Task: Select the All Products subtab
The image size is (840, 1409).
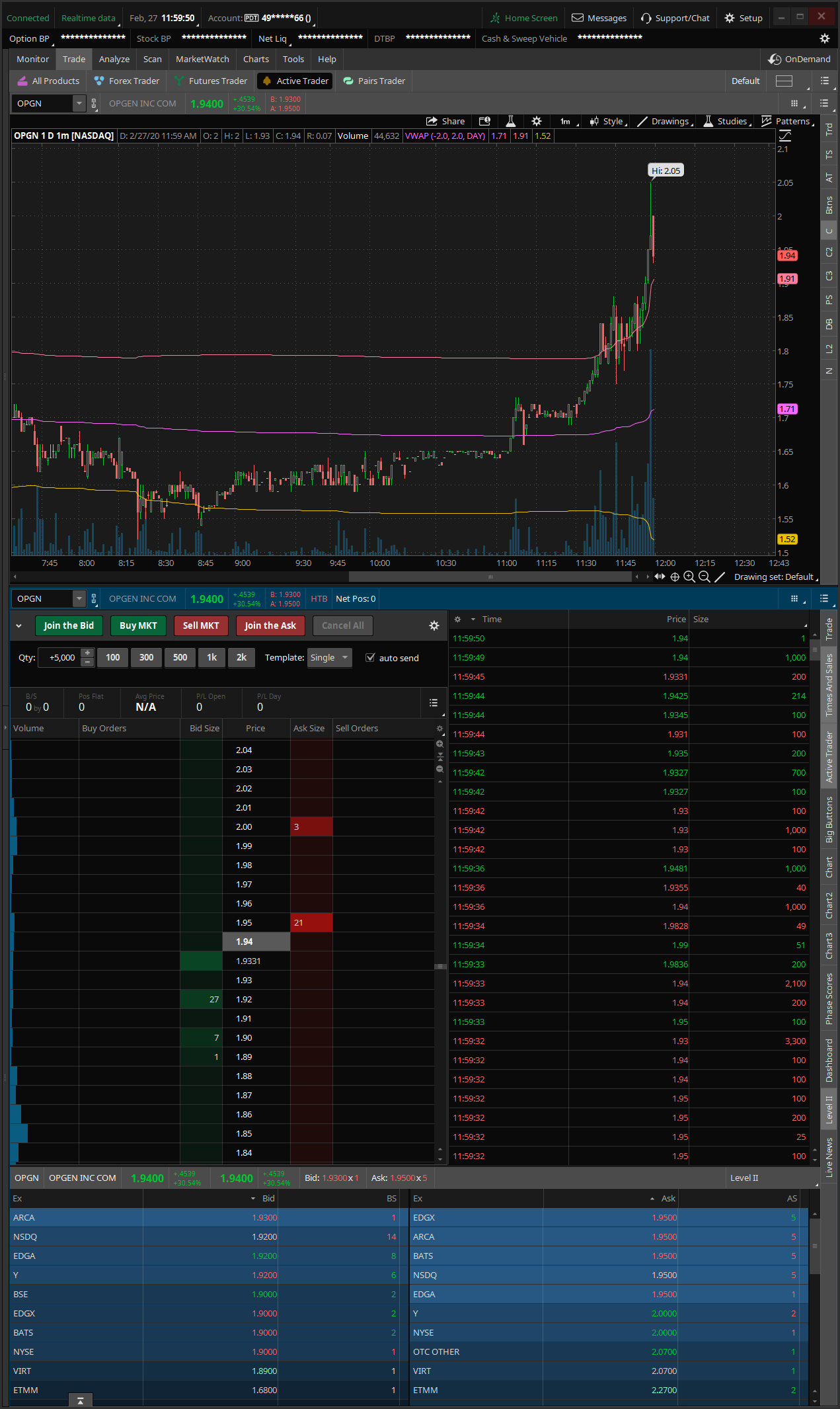Action: [x=48, y=81]
